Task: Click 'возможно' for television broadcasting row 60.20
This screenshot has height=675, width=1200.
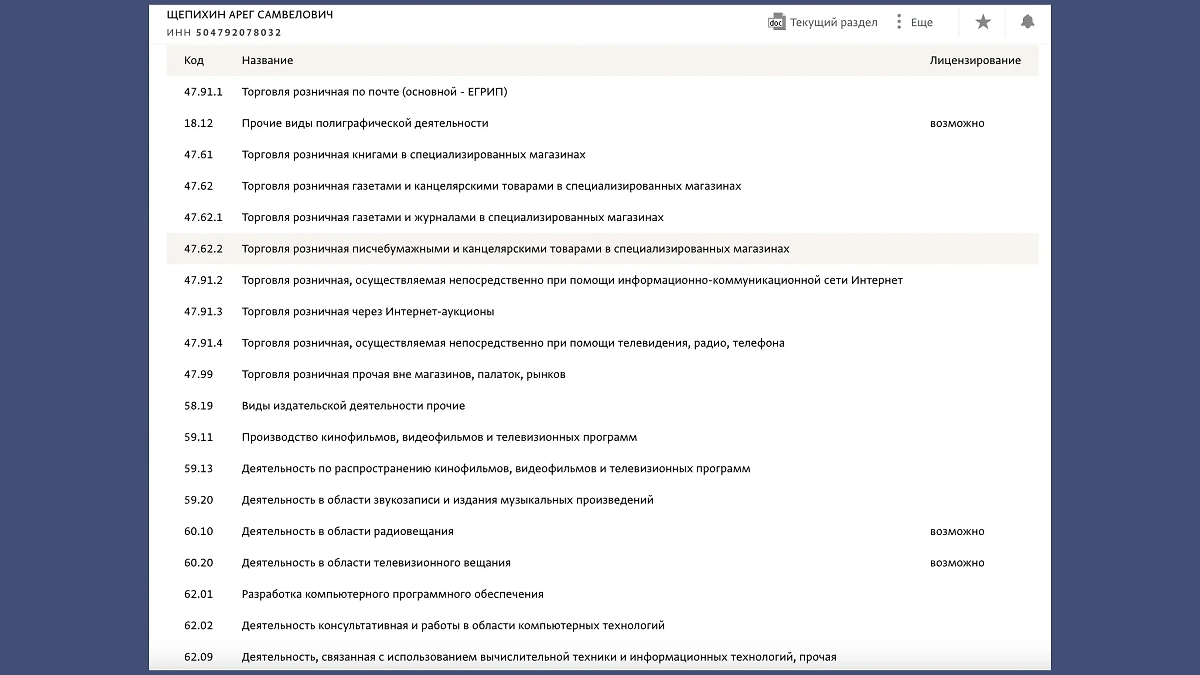Action: 957,563
